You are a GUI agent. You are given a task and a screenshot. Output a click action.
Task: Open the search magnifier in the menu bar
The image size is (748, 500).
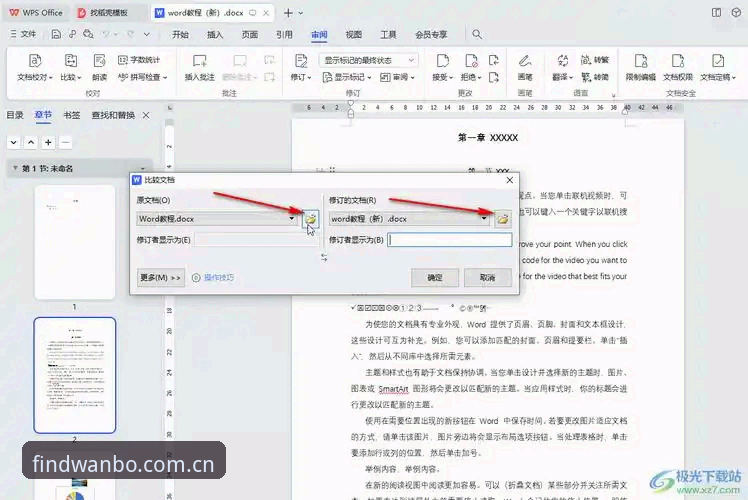click(477, 34)
